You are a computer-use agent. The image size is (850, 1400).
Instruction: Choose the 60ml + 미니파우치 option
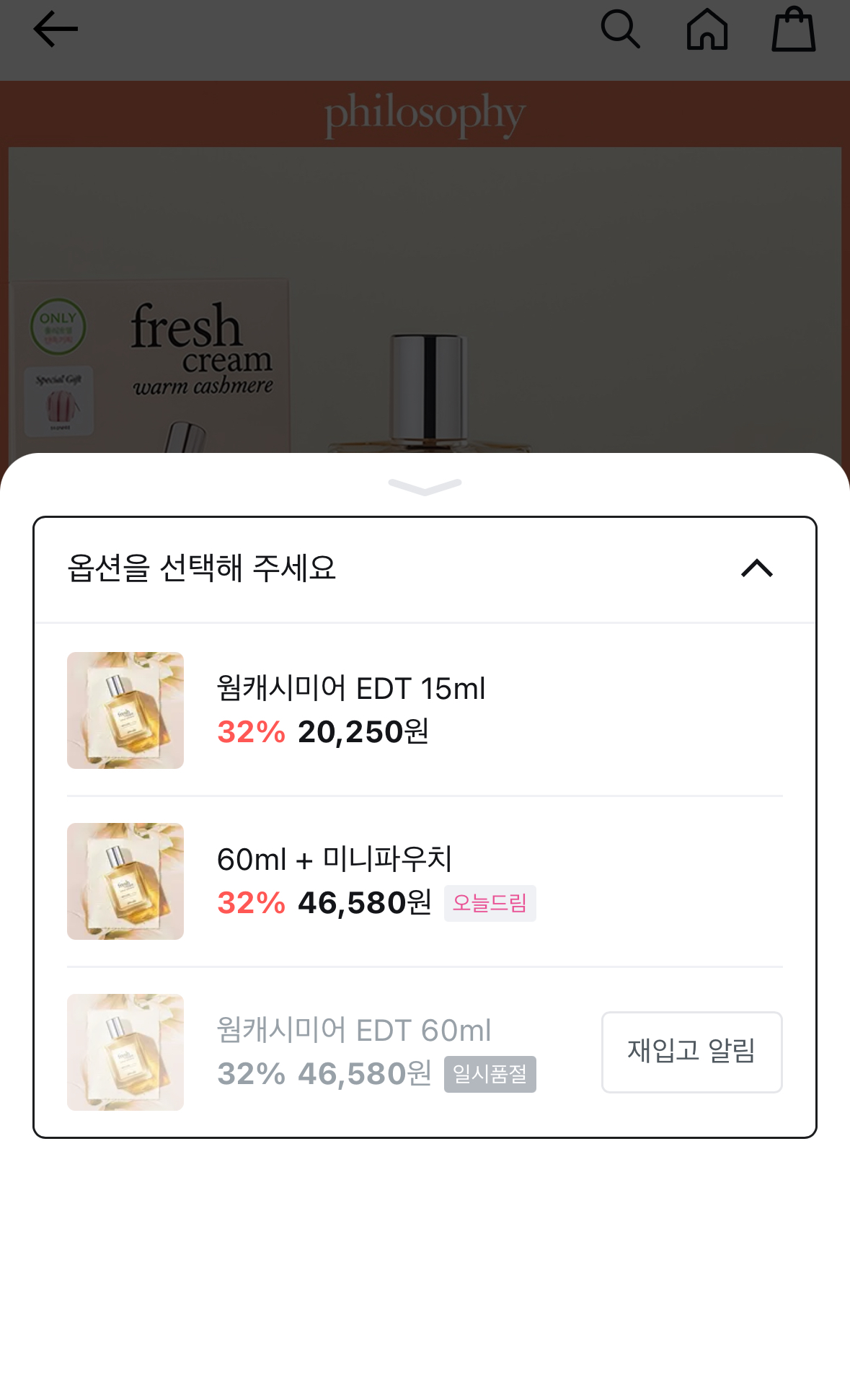[x=425, y=881]
